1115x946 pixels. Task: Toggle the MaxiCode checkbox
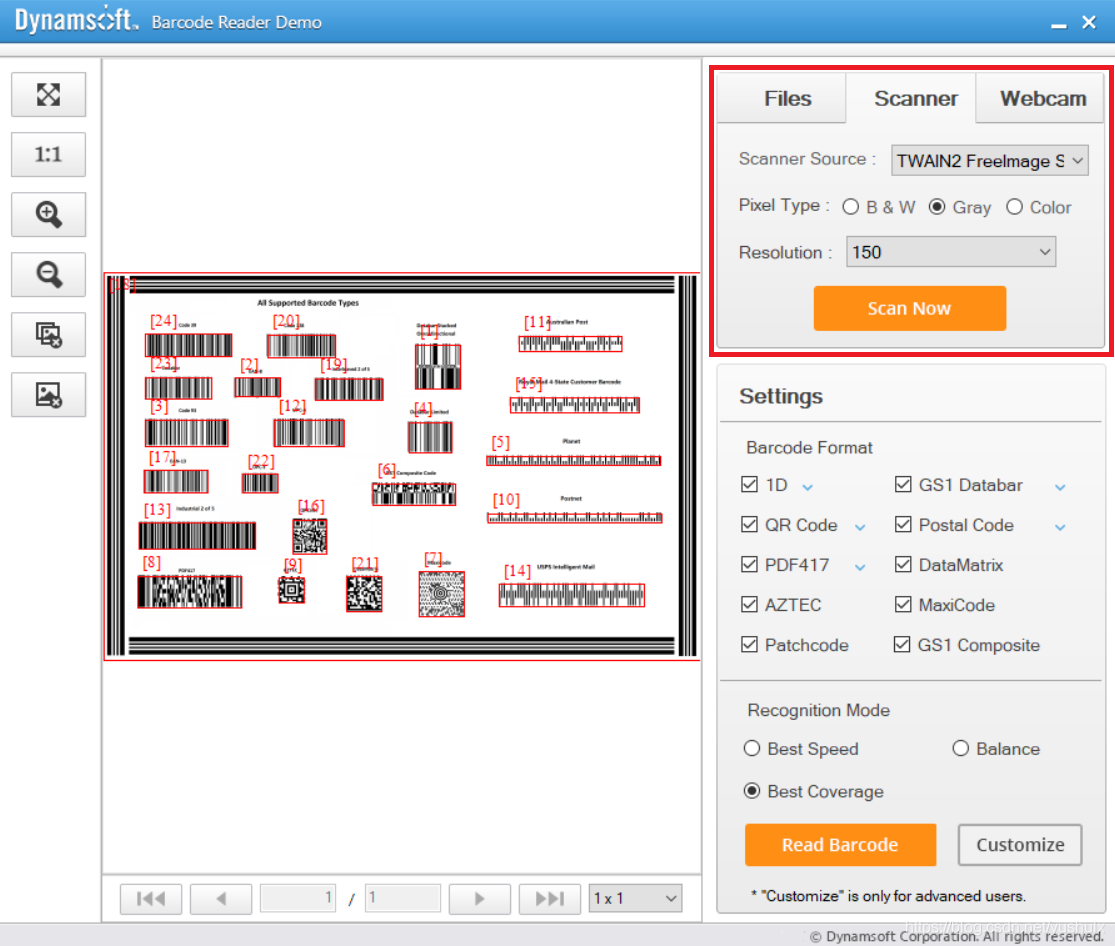[x=903, y=604]
